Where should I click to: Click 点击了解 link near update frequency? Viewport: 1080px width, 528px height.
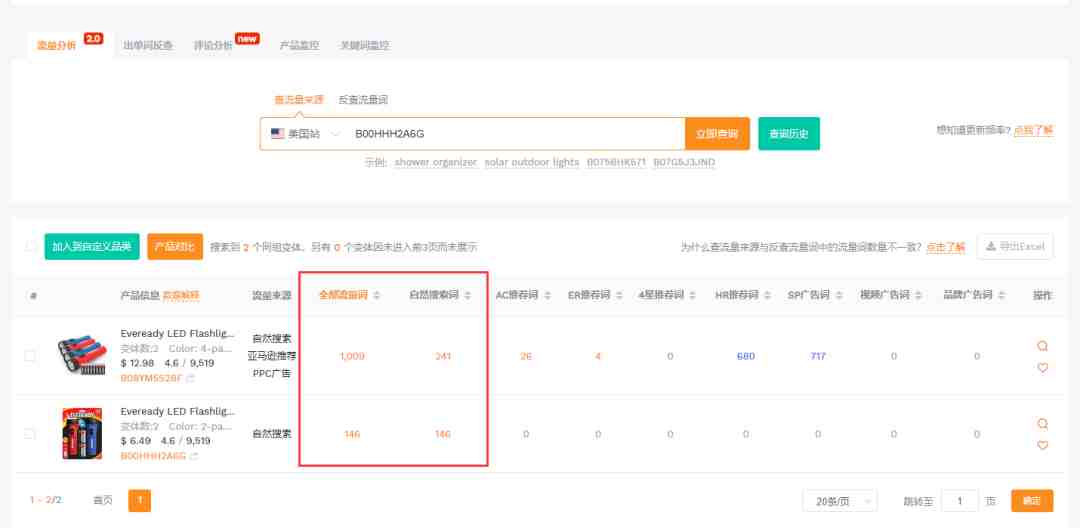[x=1033, y=130]
